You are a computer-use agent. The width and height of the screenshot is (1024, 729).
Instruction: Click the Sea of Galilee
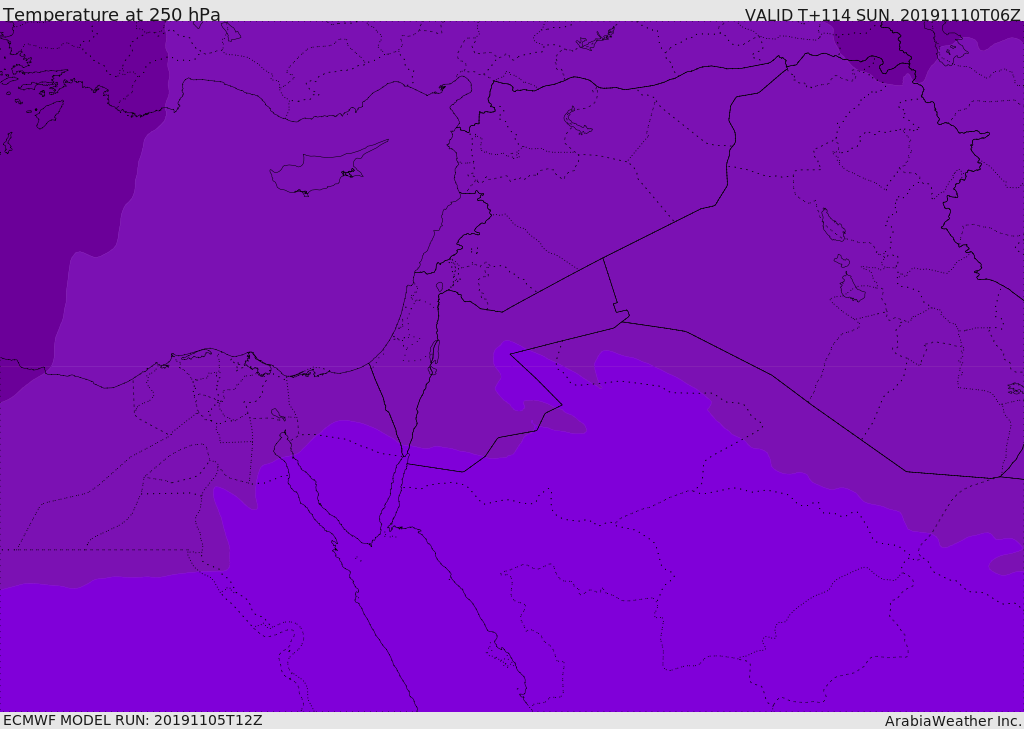point(440,287)
